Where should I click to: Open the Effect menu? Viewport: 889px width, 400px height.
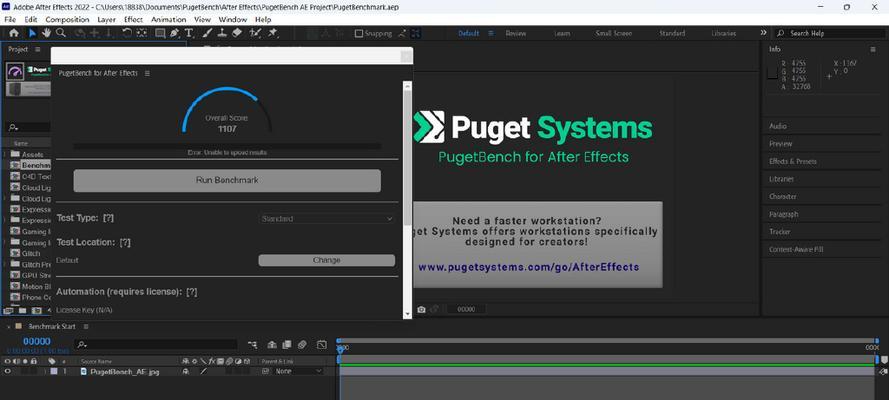(x=134, y=19)
